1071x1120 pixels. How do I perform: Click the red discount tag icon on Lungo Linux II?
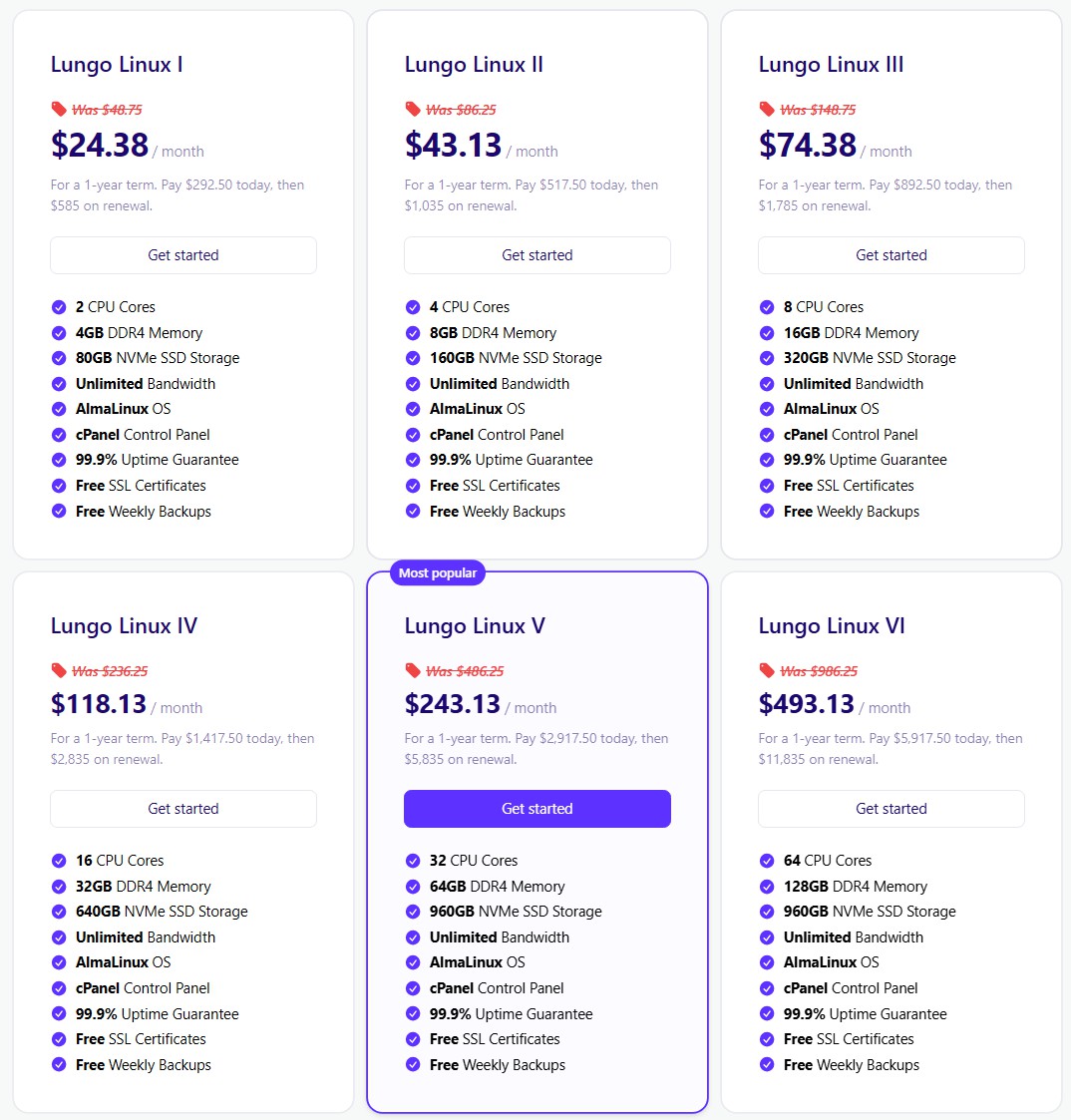tap(413, 110)
